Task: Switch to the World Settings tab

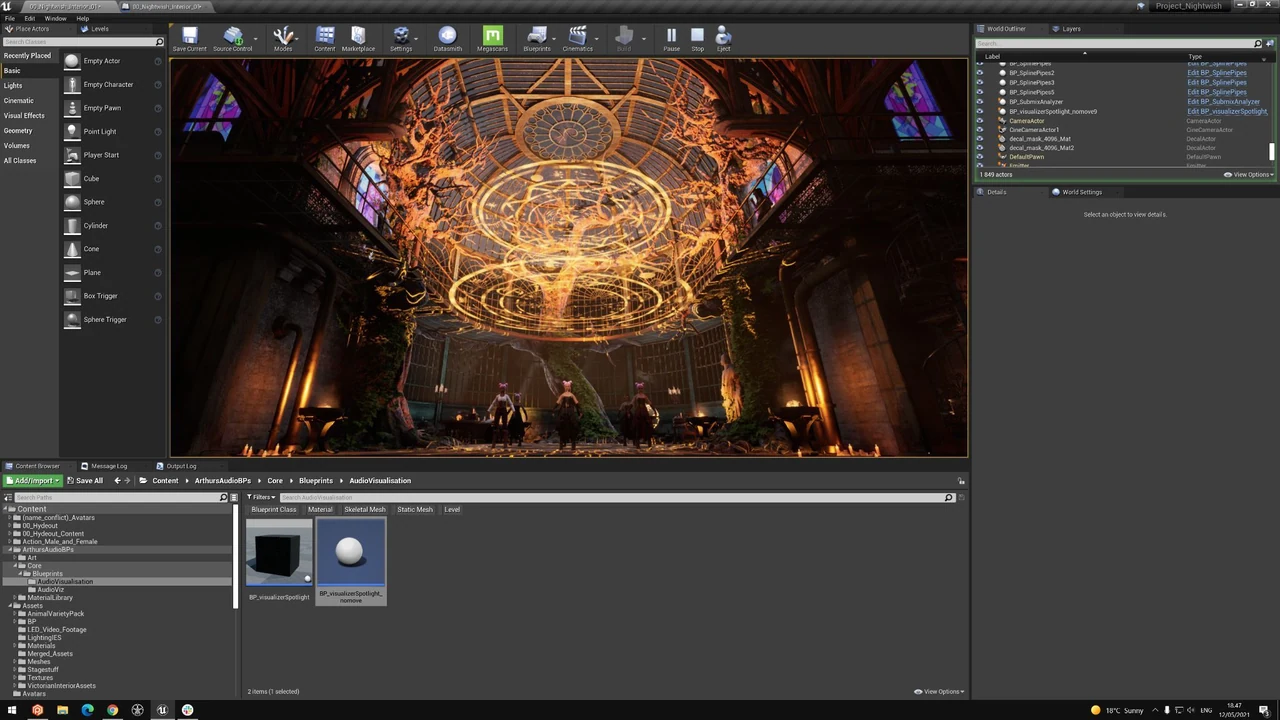Action: pyautogui.click(x=1082, y=192)
